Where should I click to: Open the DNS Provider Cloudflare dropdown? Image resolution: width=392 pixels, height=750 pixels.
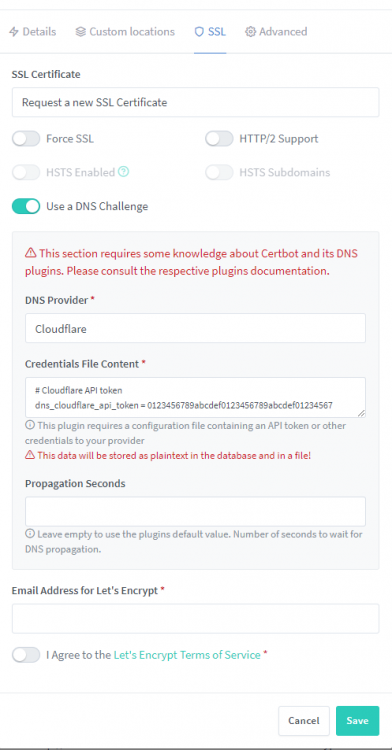pos(196,328)
